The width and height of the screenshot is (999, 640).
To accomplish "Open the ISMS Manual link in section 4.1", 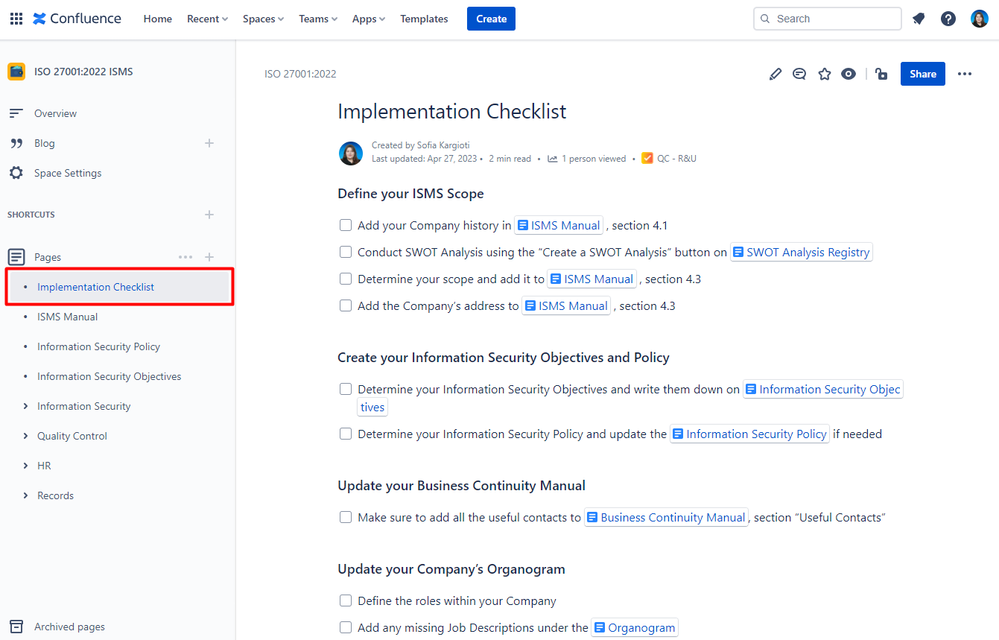I will click(x=559, y=225).
